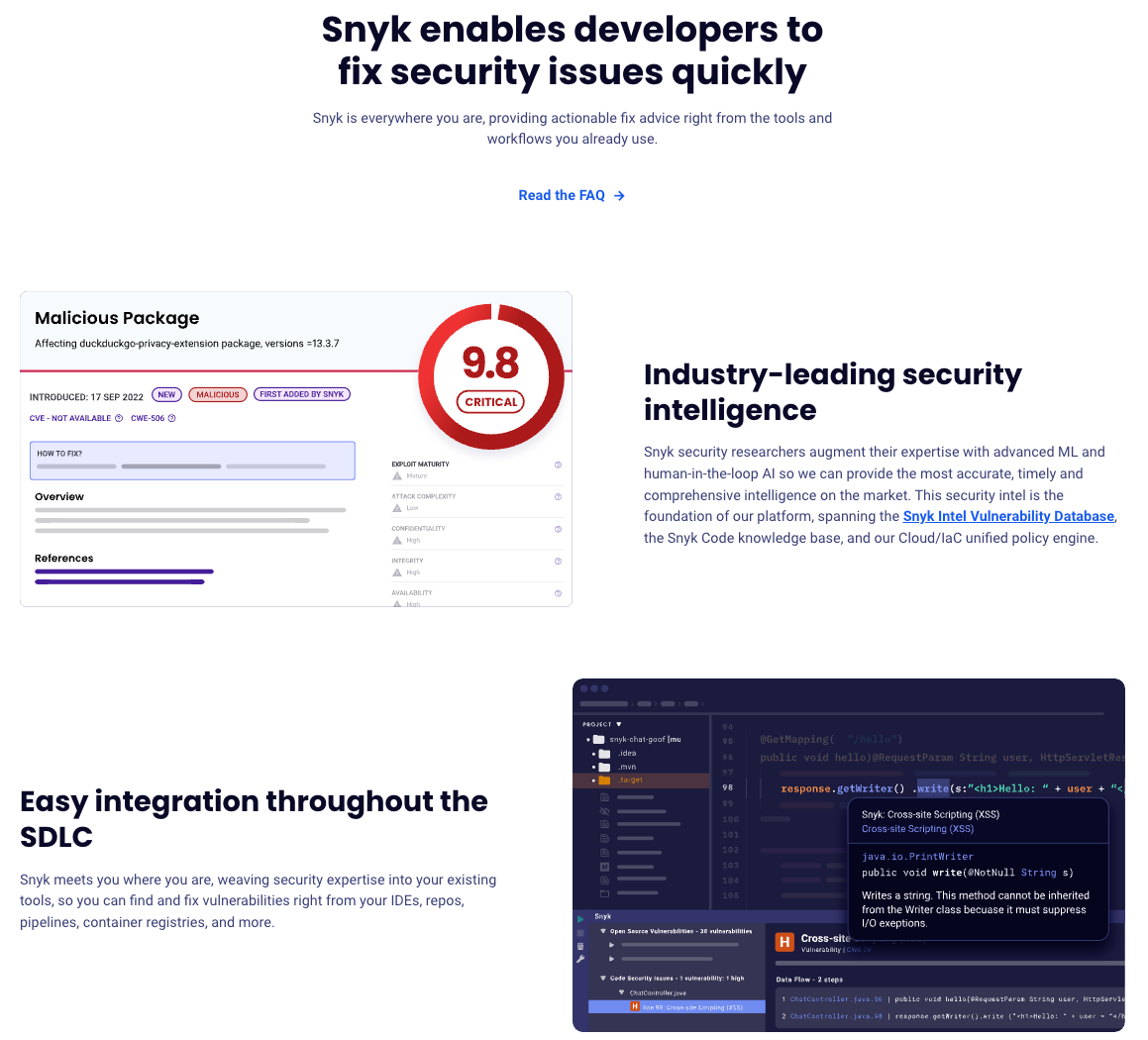Click the References heading
This screenshot has width=1148, height=1040.
pos(63,558)
